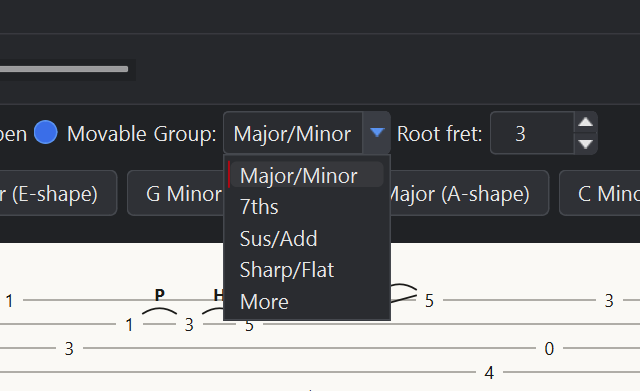
Task: Choose Sus/Add in dropdown list
Action: coord(307,238)
